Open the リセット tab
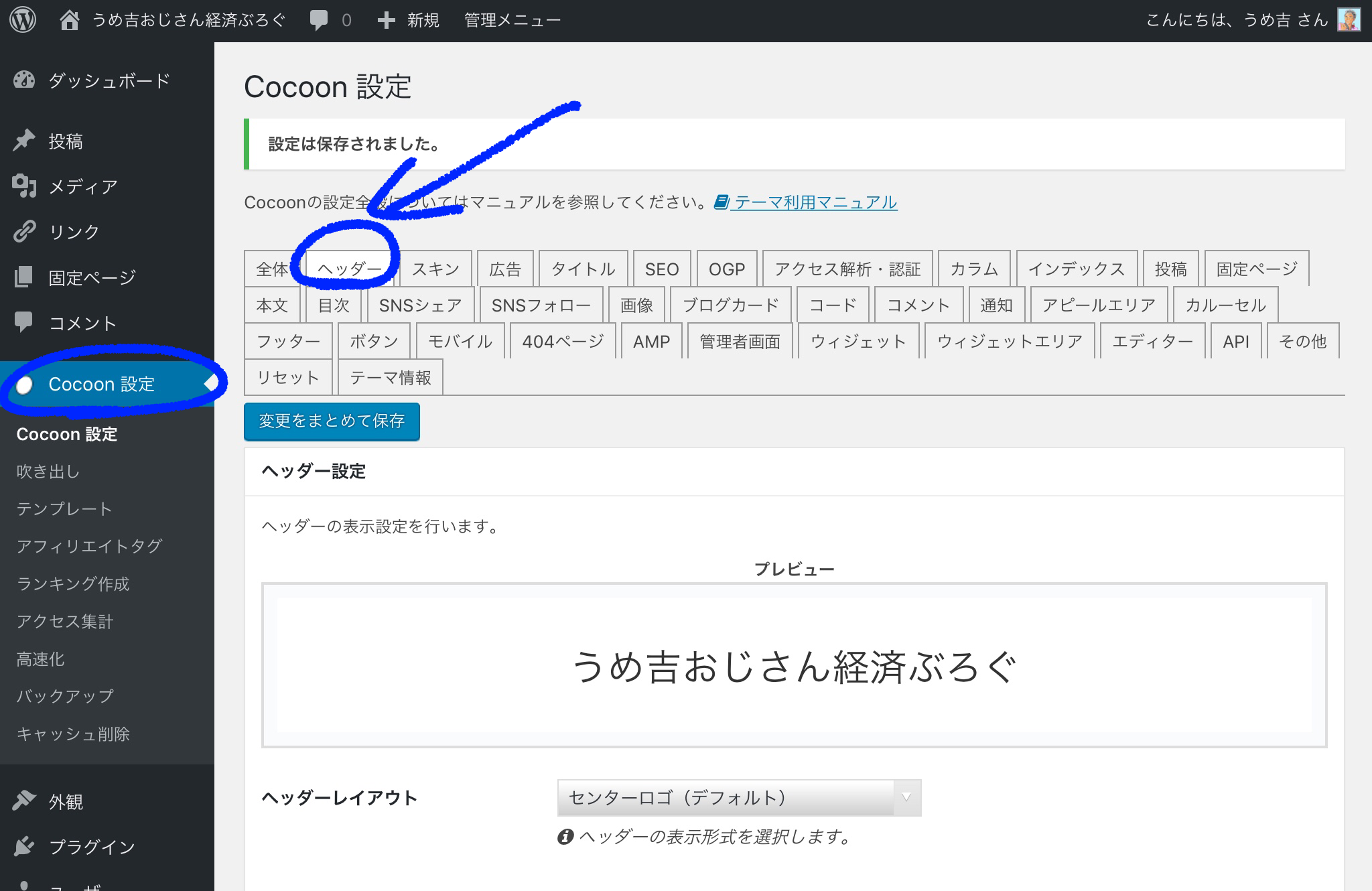Image resolution: width=1372 pixels, height=891 pixels. coord(288,378)
